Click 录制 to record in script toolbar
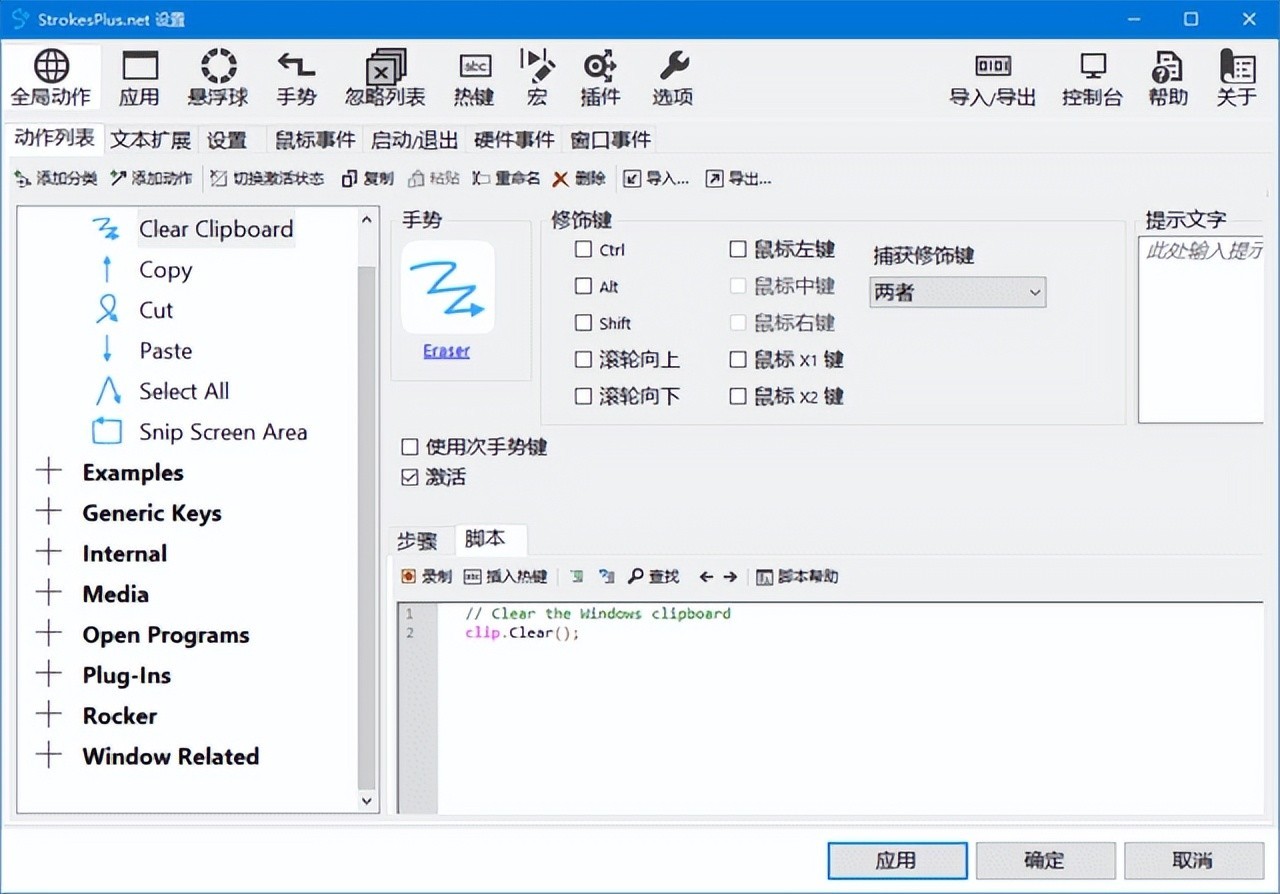1280x894 pixels. click(x=426, y=577)
